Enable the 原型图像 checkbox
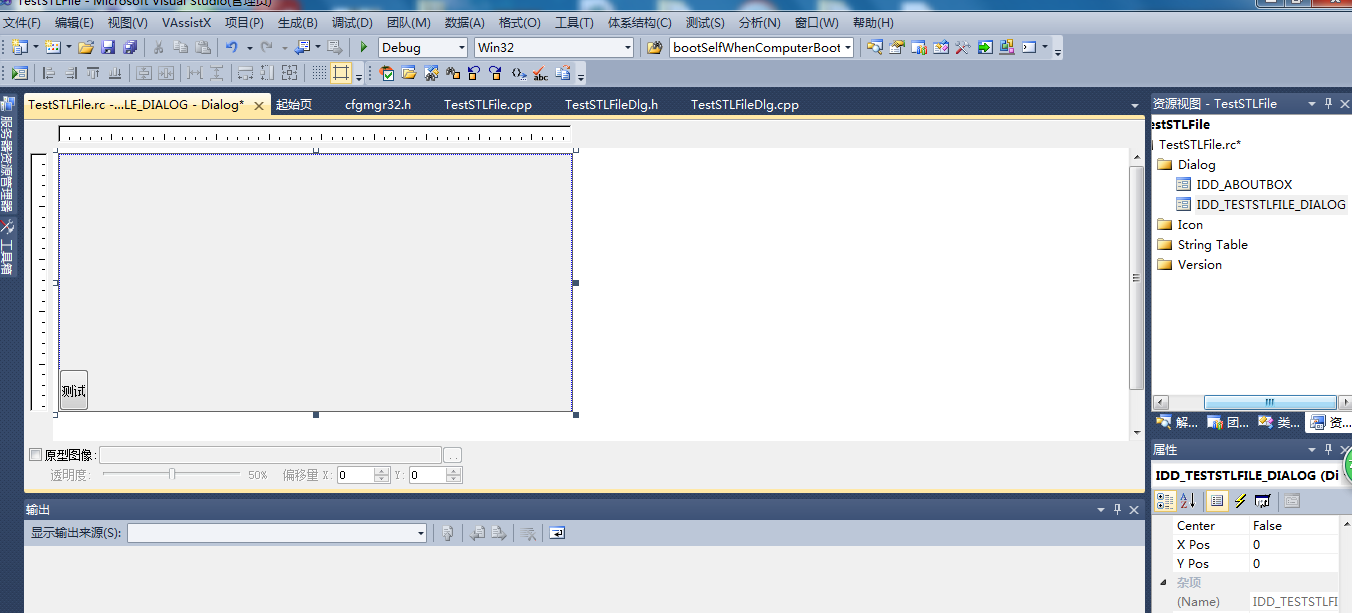1352x613 pixels. tap(36, 455)
